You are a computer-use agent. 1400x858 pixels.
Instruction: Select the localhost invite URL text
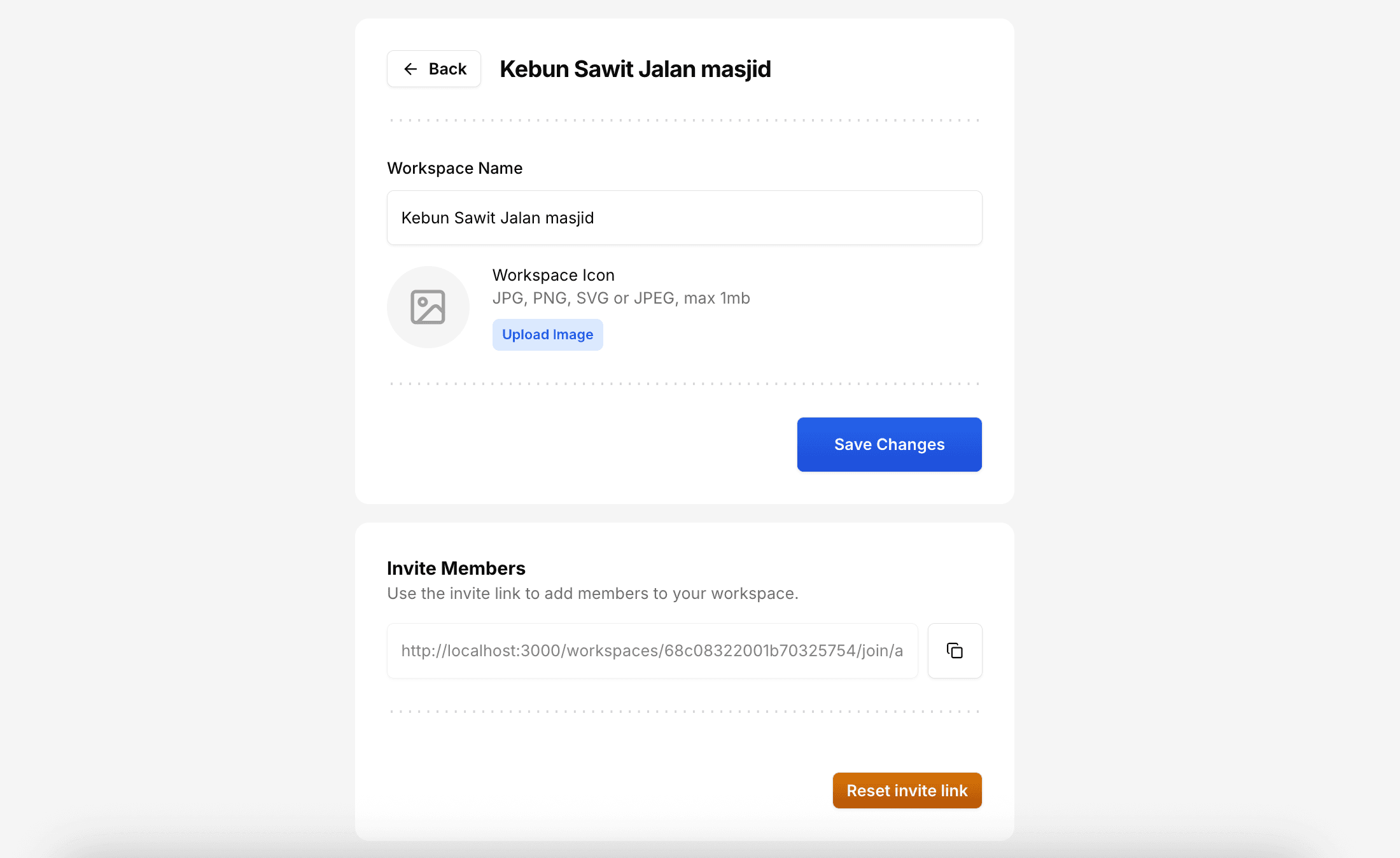click(x=652, y=651)
